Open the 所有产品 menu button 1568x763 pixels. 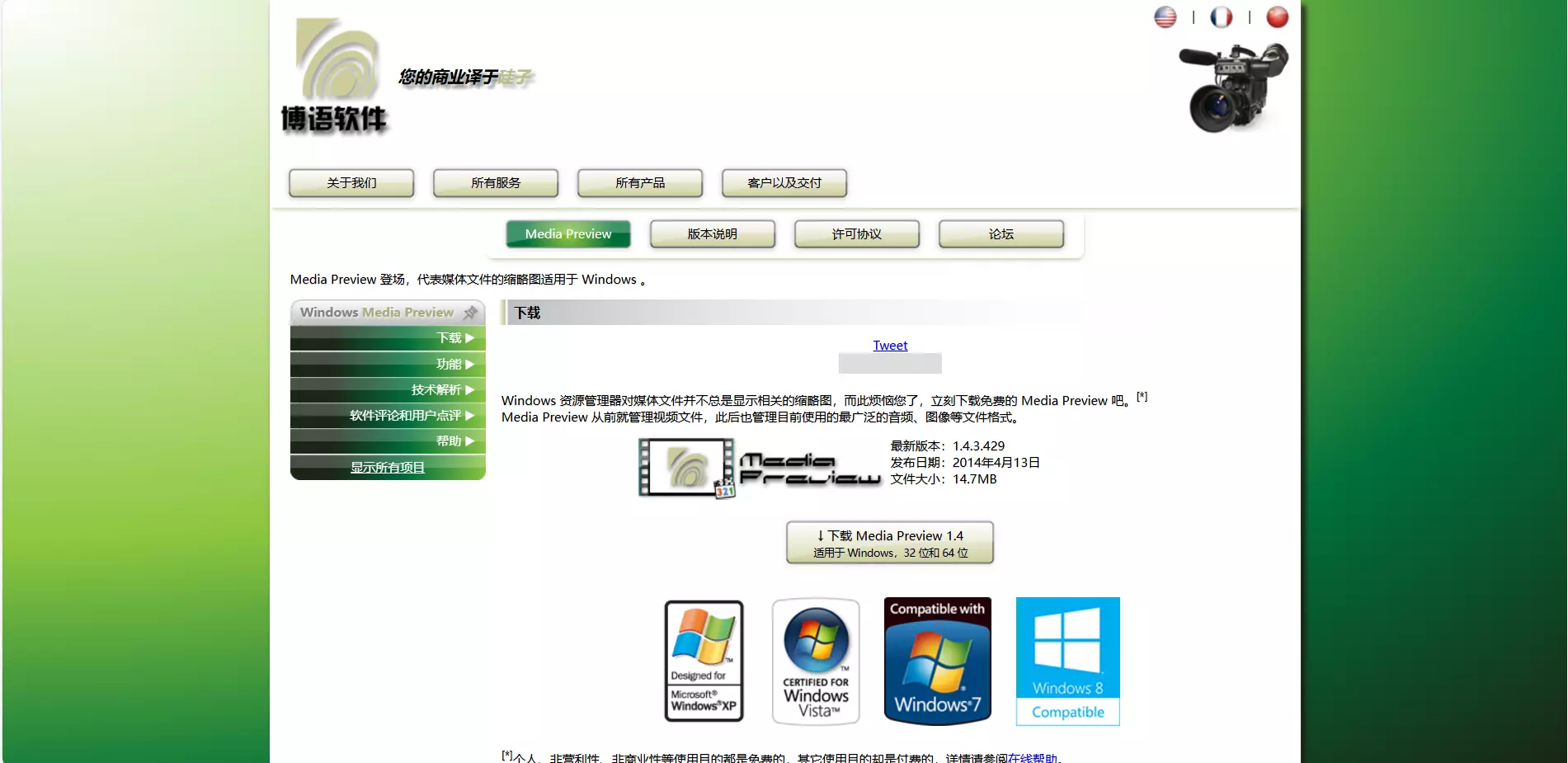coord(640,183)
